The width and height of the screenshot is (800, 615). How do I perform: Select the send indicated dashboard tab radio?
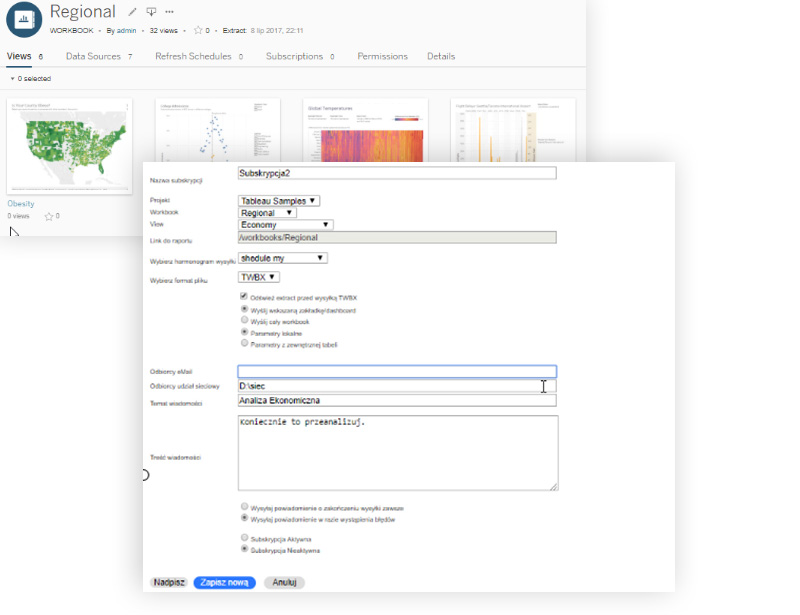point(244,309)
